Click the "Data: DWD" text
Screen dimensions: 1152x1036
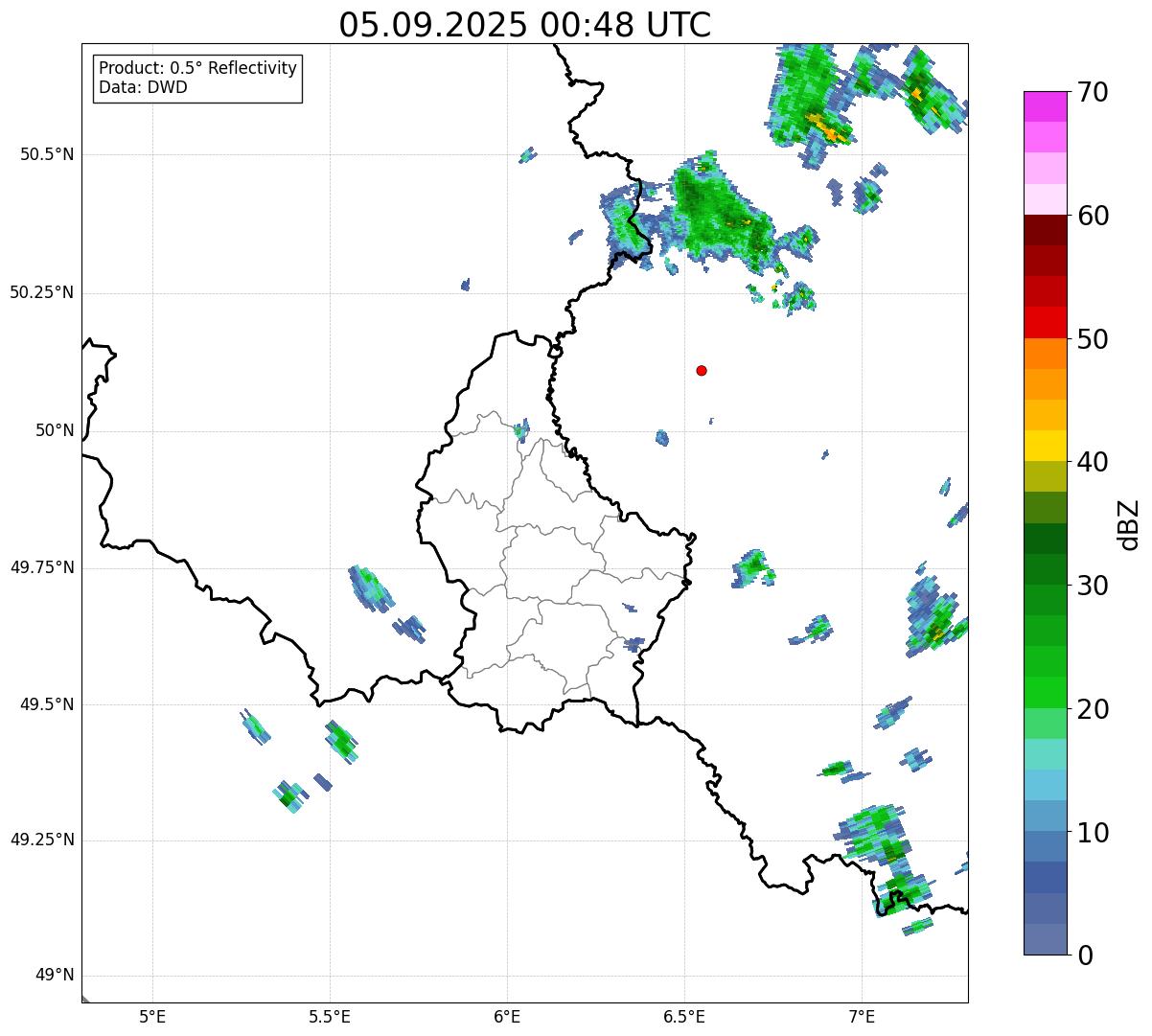(x=143, y=88)
